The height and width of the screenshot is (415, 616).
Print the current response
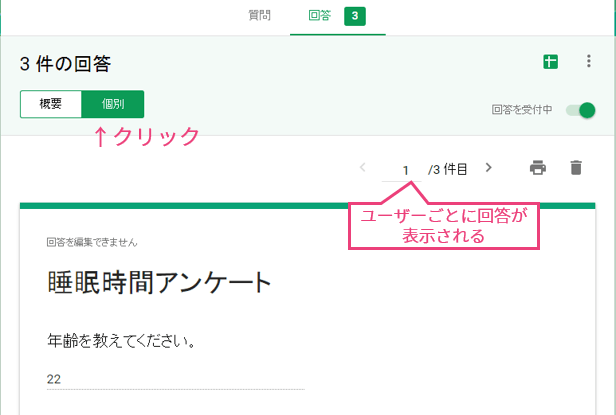click(538, 168)
